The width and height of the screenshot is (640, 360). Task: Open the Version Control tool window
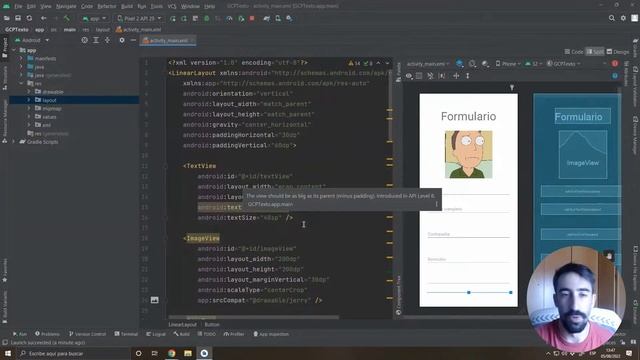tap(87, 334)
